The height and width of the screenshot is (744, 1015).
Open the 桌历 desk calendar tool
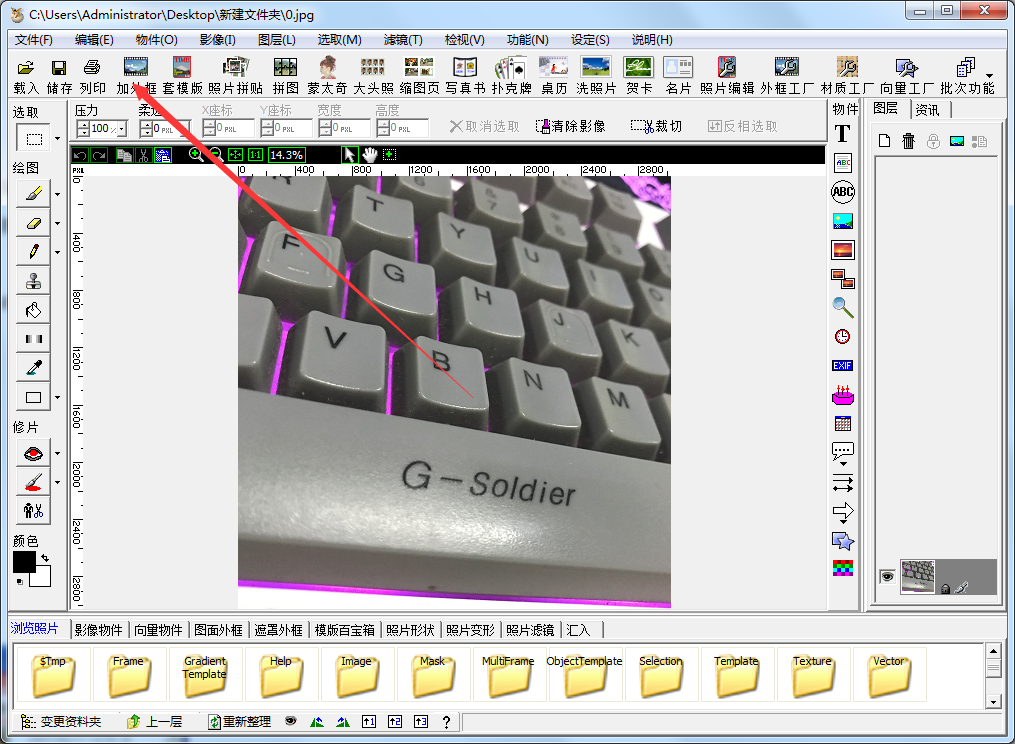tap(553, 76)
